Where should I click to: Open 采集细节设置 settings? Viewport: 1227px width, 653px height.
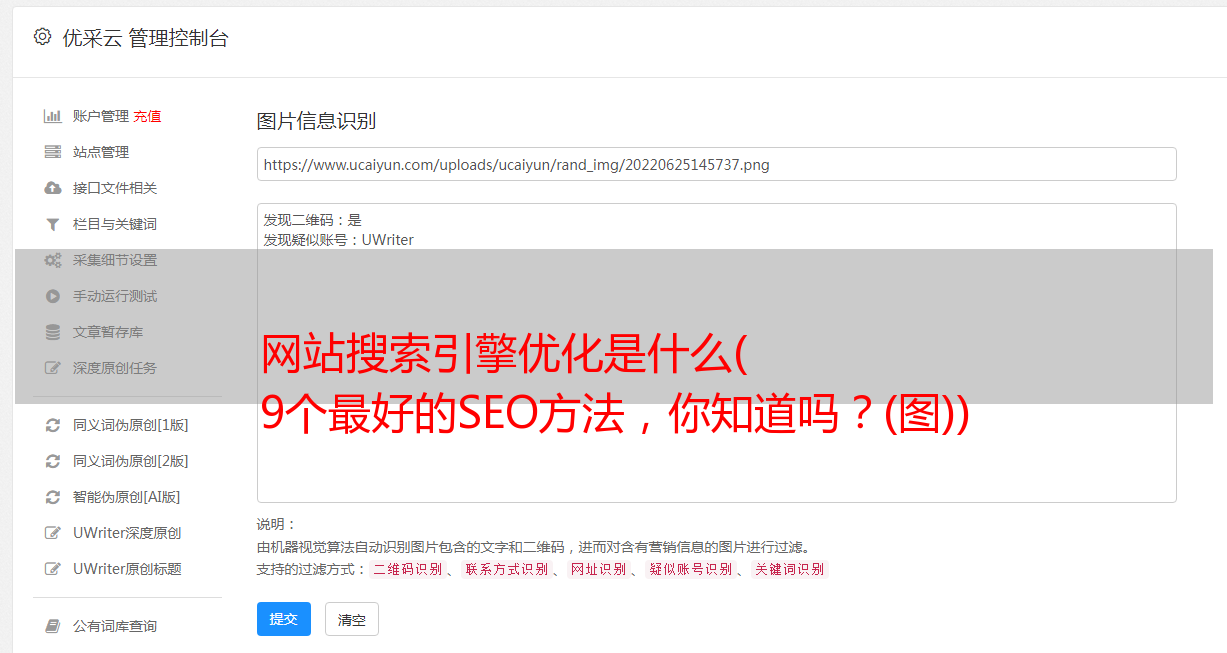click(x=115, y=260)
